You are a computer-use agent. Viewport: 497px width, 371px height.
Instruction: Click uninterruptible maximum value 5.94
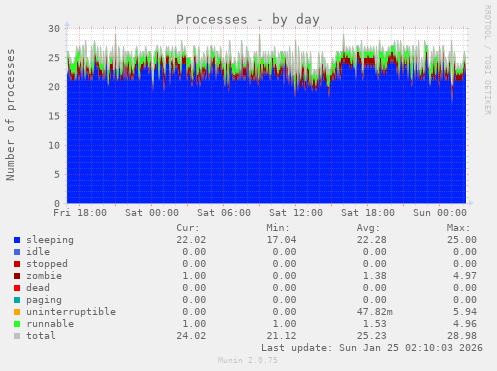pos(465,312)
